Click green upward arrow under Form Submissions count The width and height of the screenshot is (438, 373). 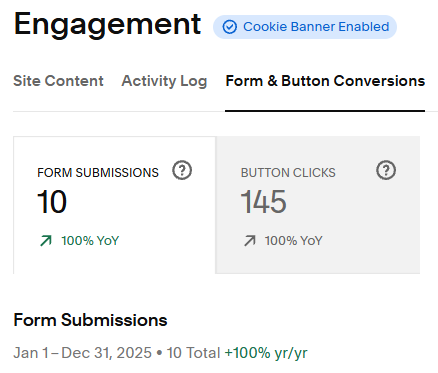46,241
